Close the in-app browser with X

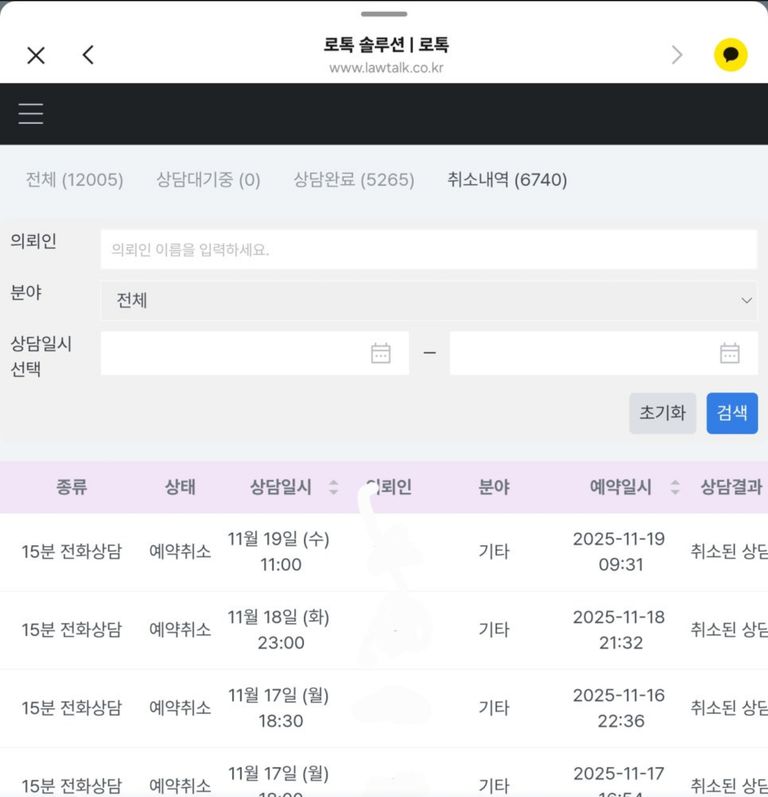coord(36,55)
